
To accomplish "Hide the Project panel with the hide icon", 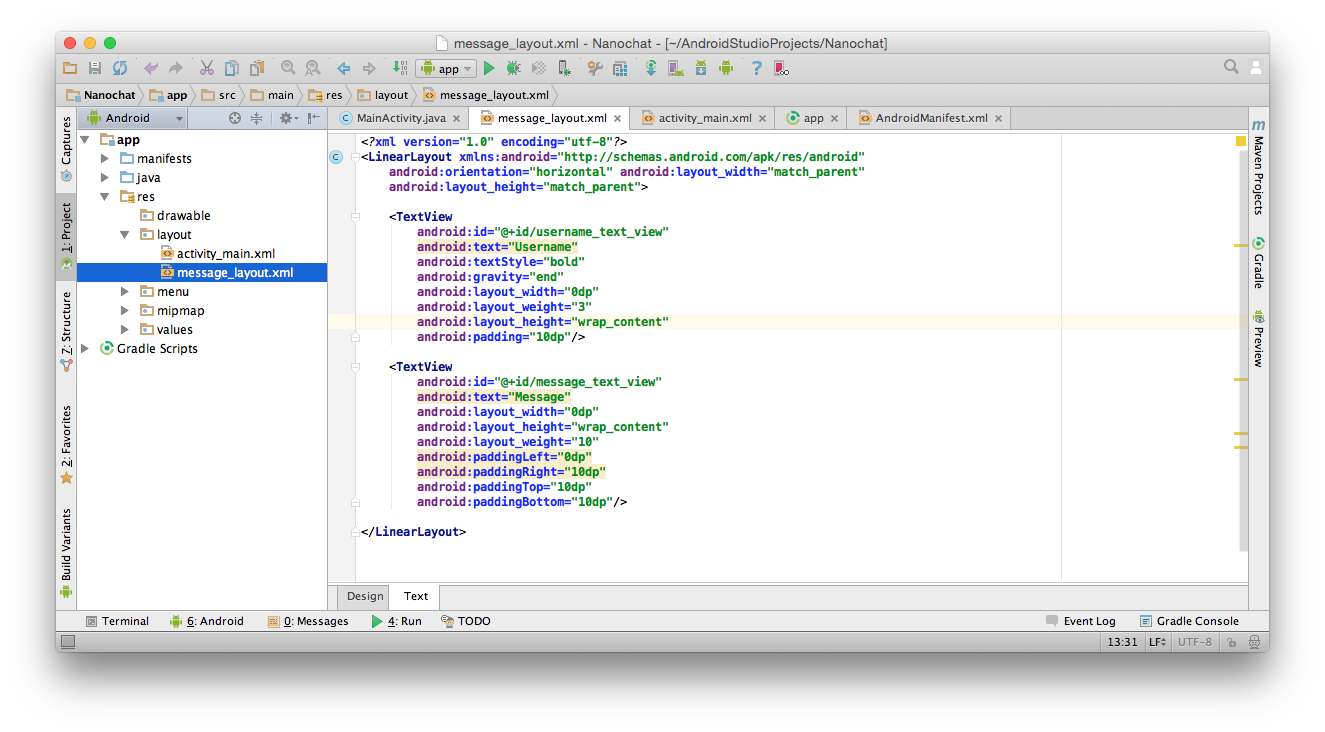I will [x=314, y=118].
